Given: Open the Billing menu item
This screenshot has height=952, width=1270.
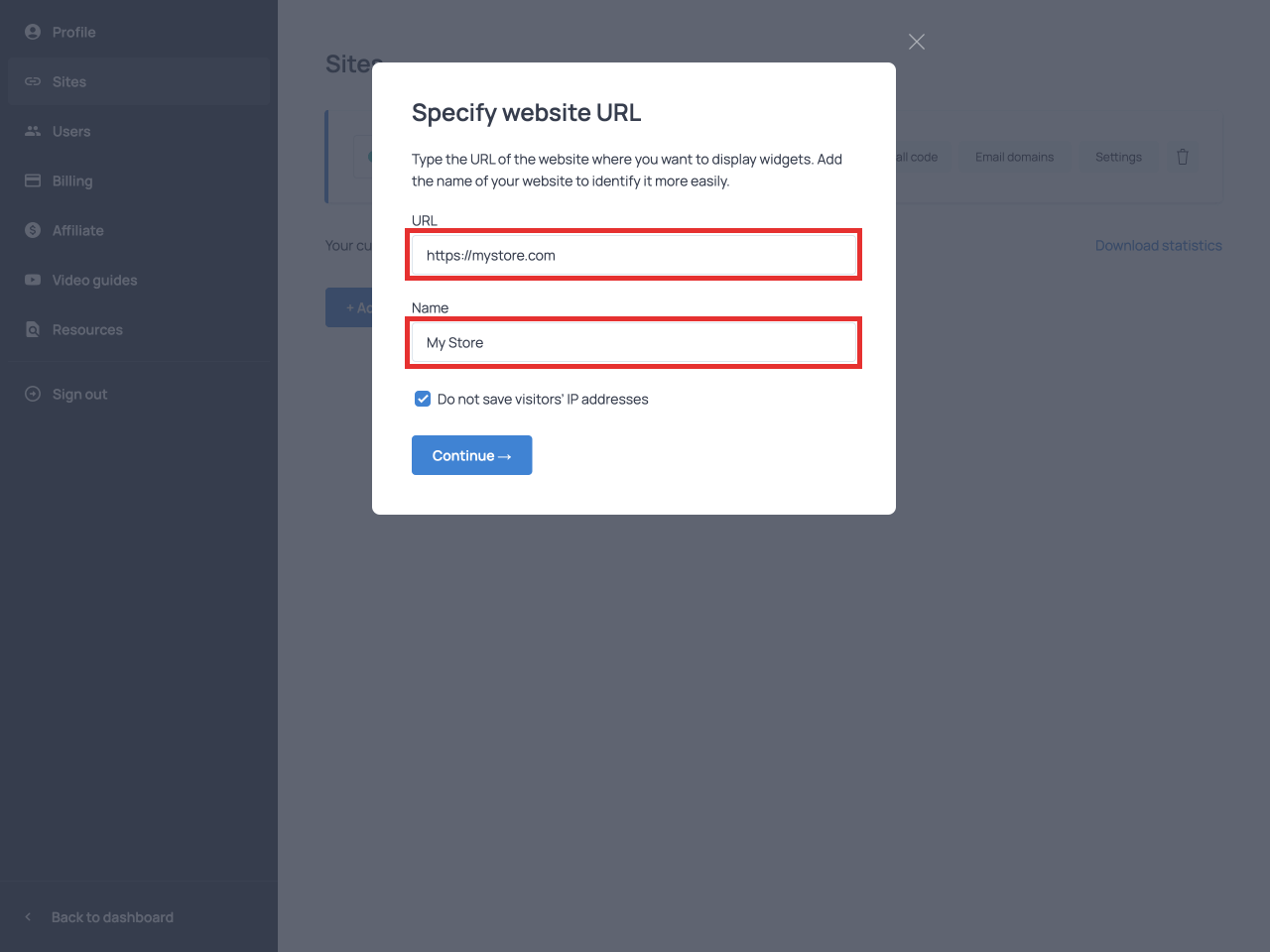Looking at the screenshot, I should pyautogui.click(x=72, y=180).
